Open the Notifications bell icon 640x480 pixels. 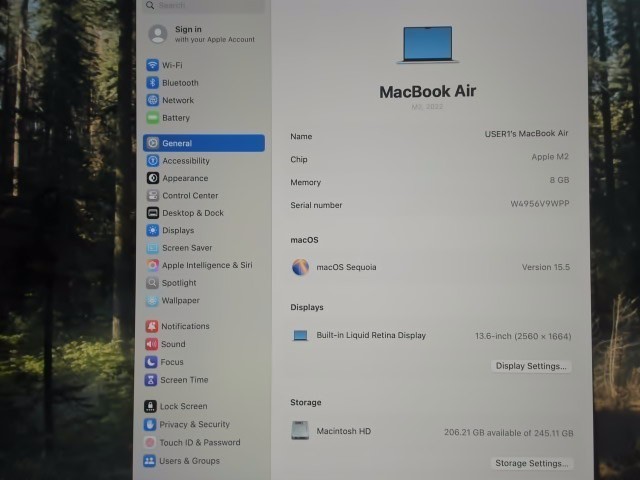pos(151,326)
